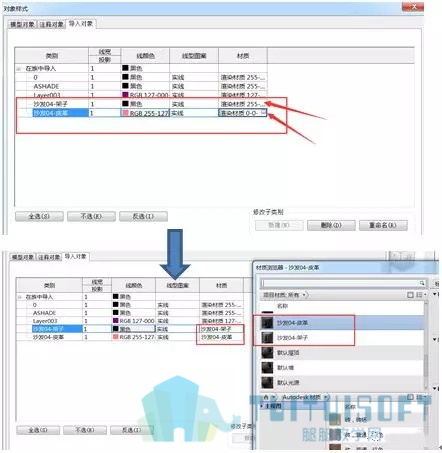Screen dimensions: 442x453
Task: Select the 沙发04-皮革 material thumbnail
Action: click(267, 323)
